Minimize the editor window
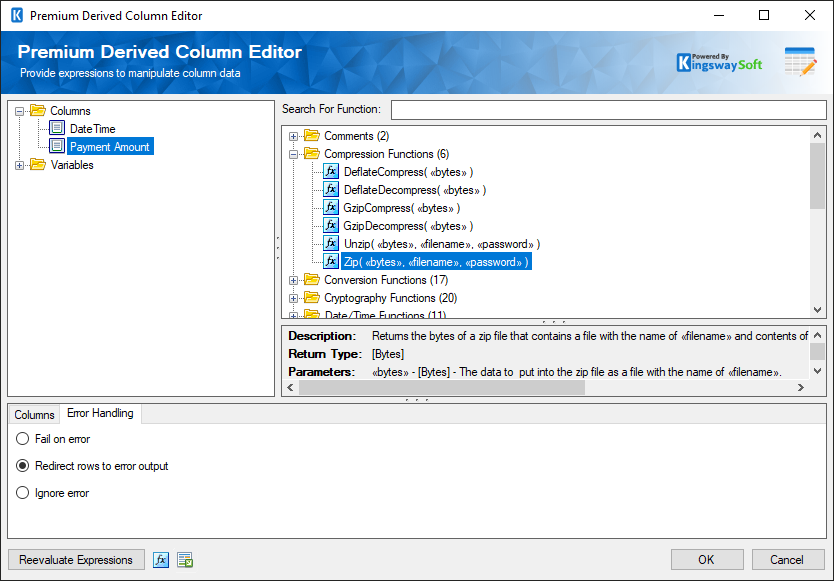The image size is (834, 581). tap(719, 15)
